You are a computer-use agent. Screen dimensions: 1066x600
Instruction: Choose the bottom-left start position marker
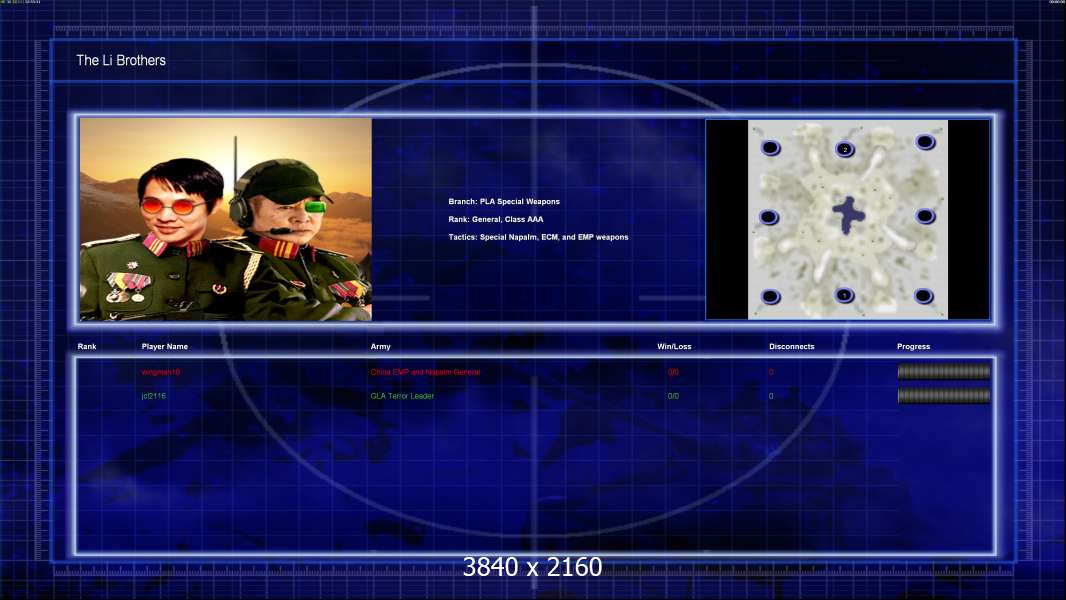point(770,296)
